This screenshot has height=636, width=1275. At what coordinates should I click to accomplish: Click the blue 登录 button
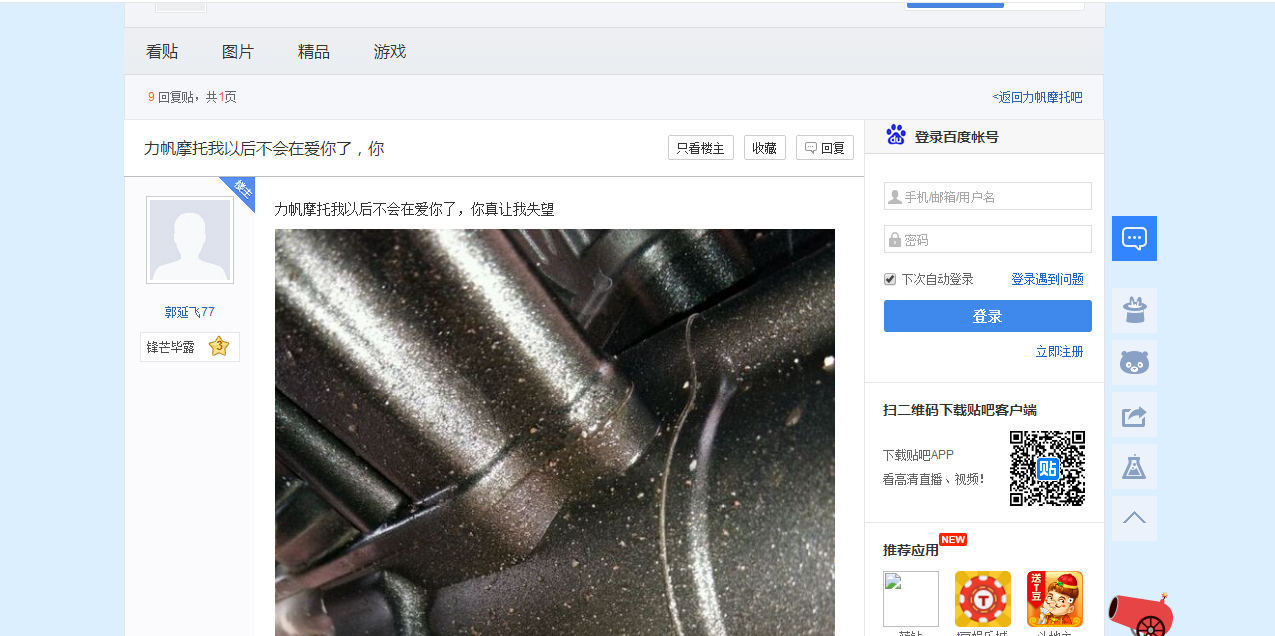click(x=988, y=316)
